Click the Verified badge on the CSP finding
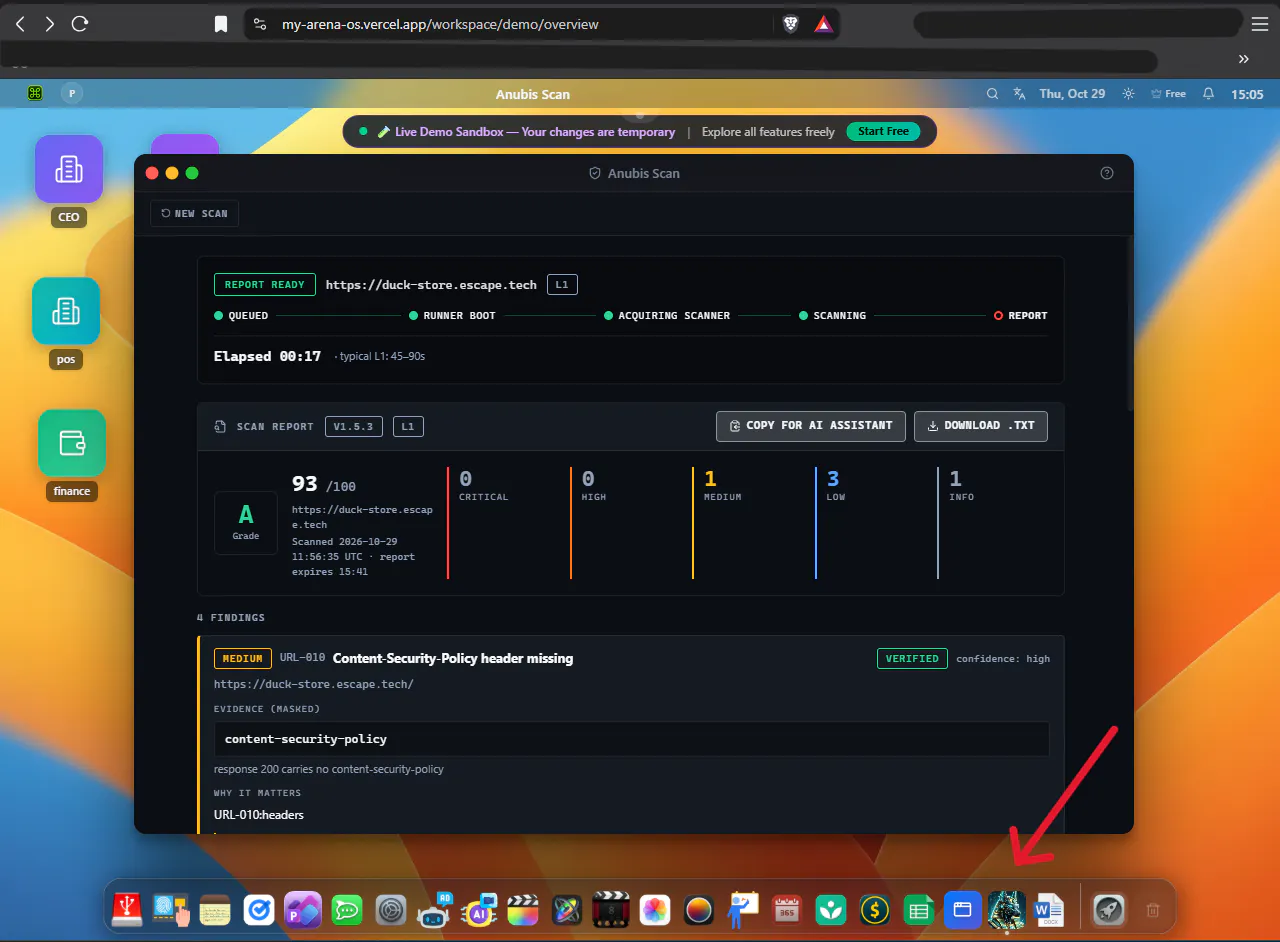This screenshot has width=1280, height=942. point(912,659)
